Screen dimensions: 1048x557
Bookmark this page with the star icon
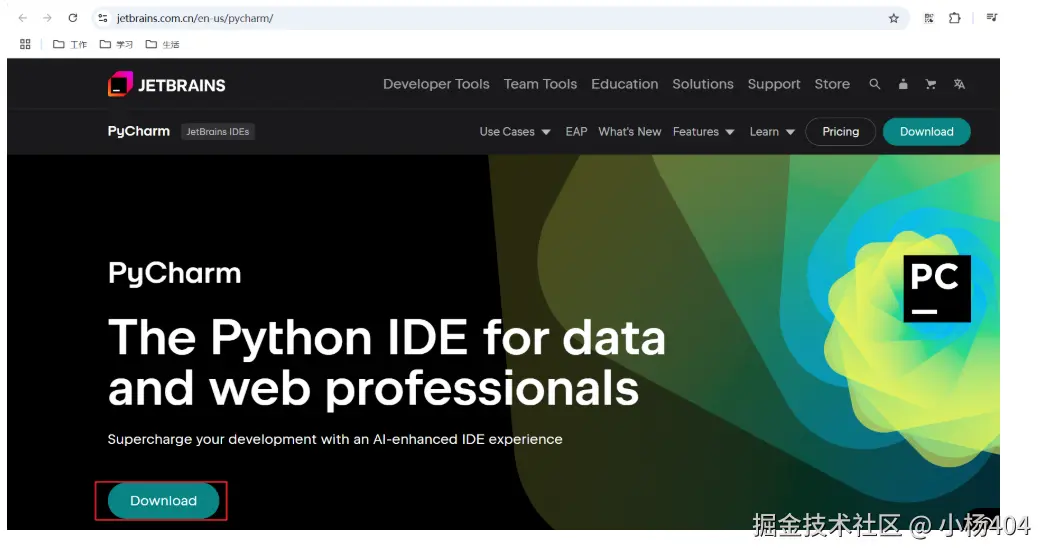(x=894, y=18)
